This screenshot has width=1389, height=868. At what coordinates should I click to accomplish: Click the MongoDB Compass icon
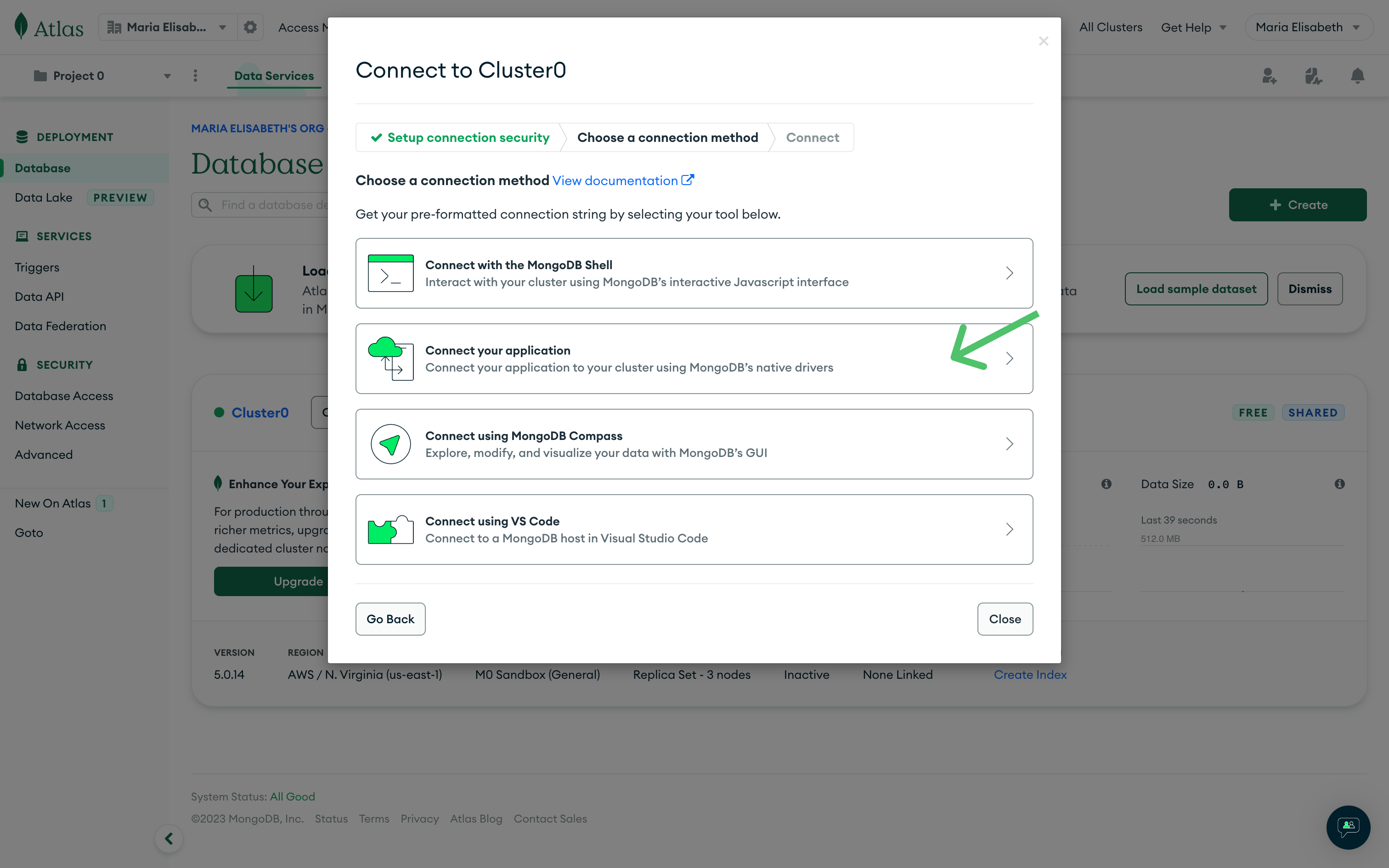390,444
